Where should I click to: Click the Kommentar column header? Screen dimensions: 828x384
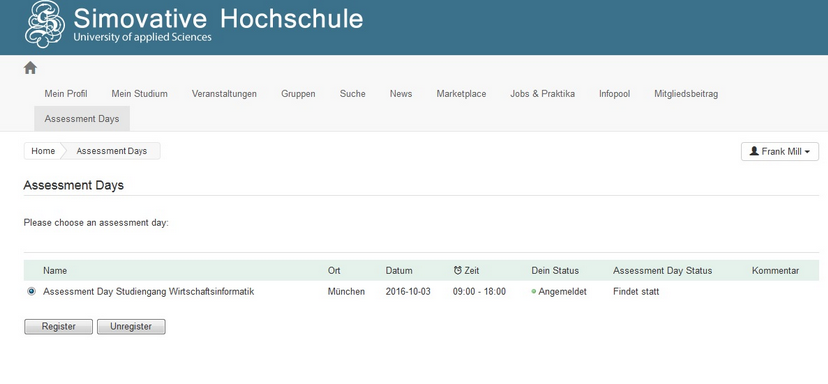point(775,270)
